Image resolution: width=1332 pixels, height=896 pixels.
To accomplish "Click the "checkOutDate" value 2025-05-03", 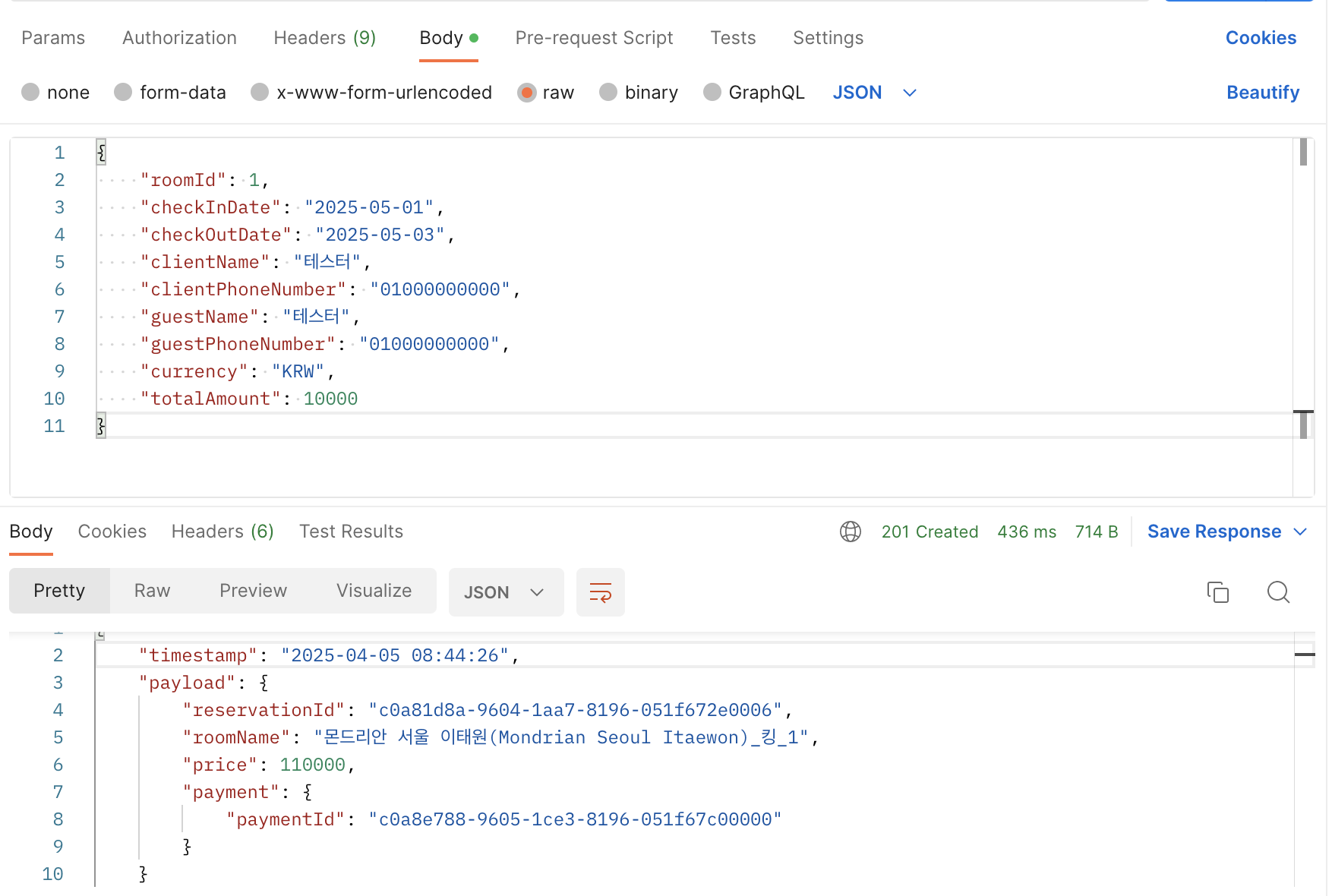I will [x=380, y=235].
